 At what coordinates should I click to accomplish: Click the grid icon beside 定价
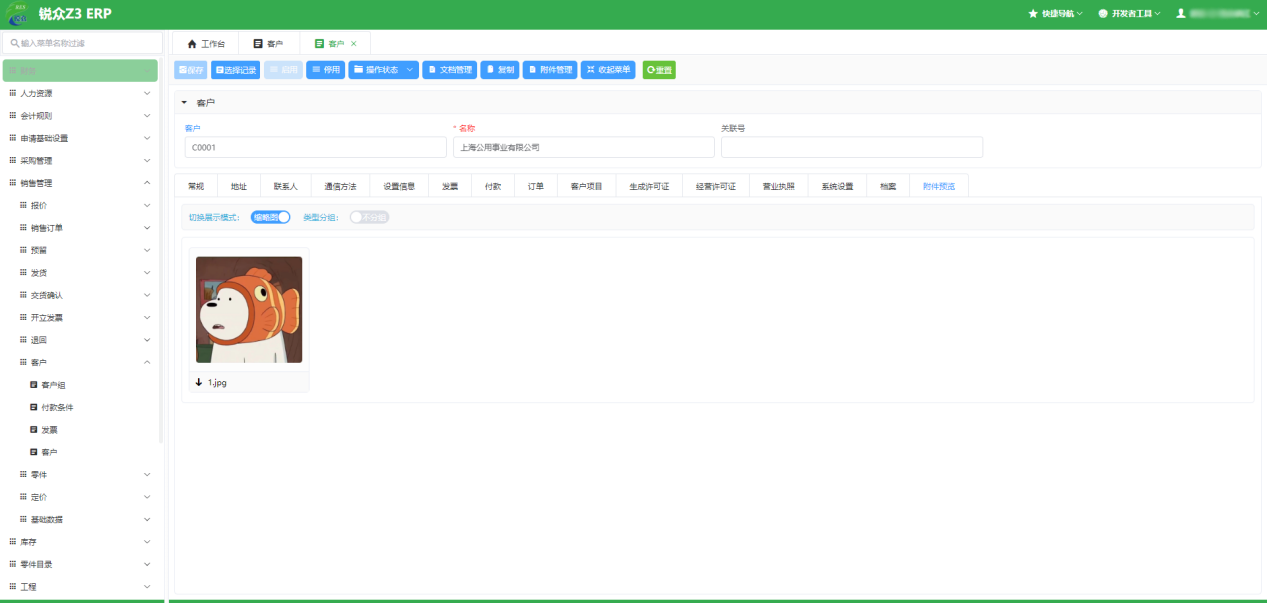coord(23,497)
